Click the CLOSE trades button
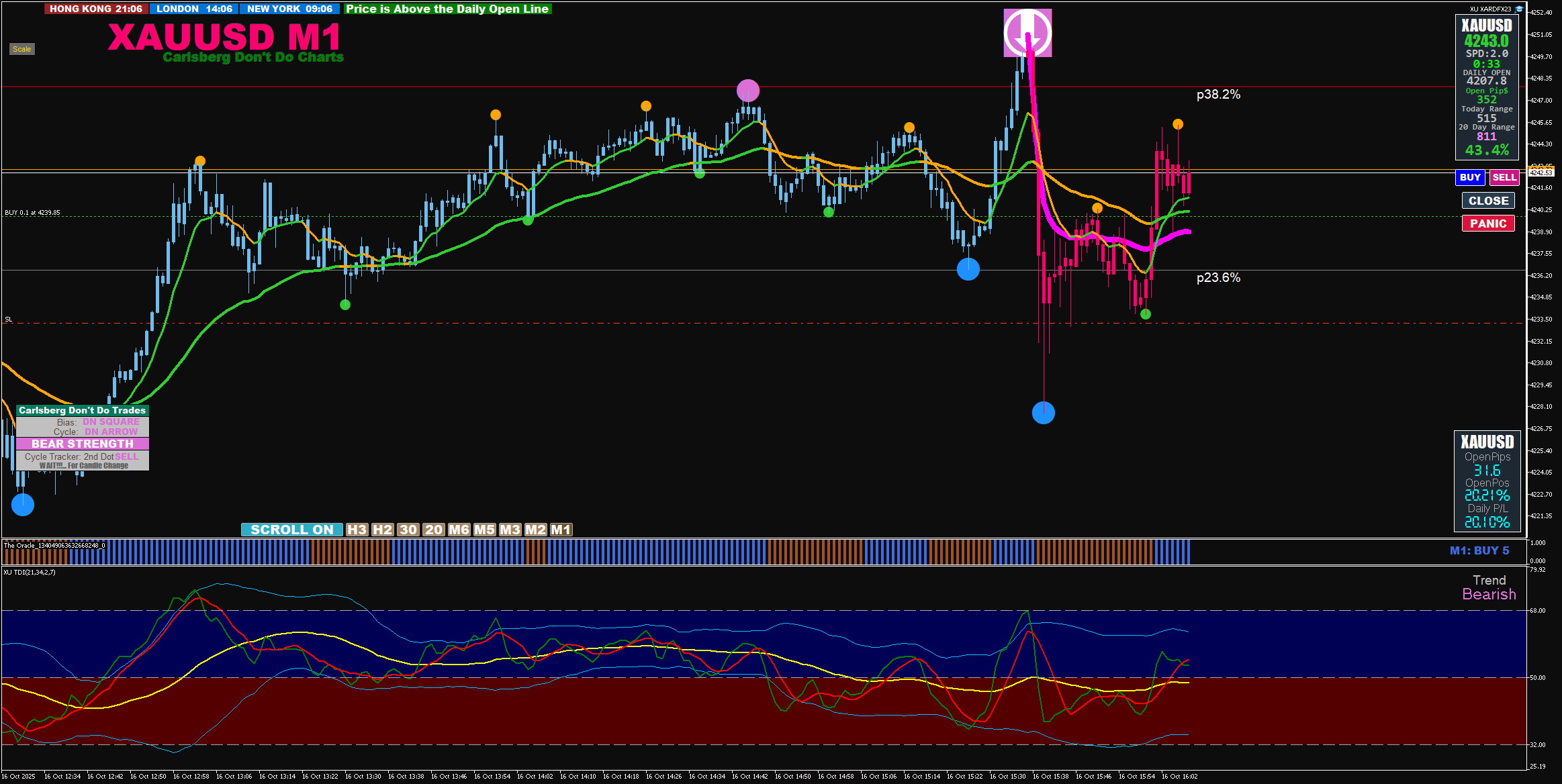 click(1488, 201)
